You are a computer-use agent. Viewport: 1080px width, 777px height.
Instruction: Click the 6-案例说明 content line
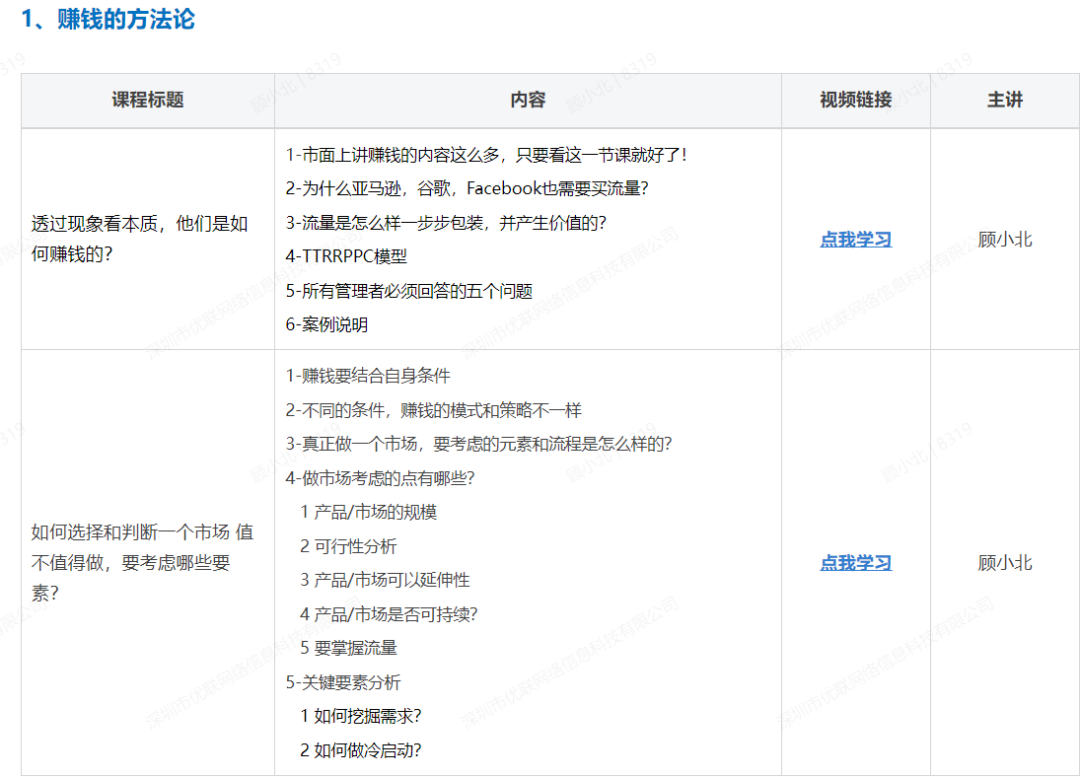[x=326, y=324]
